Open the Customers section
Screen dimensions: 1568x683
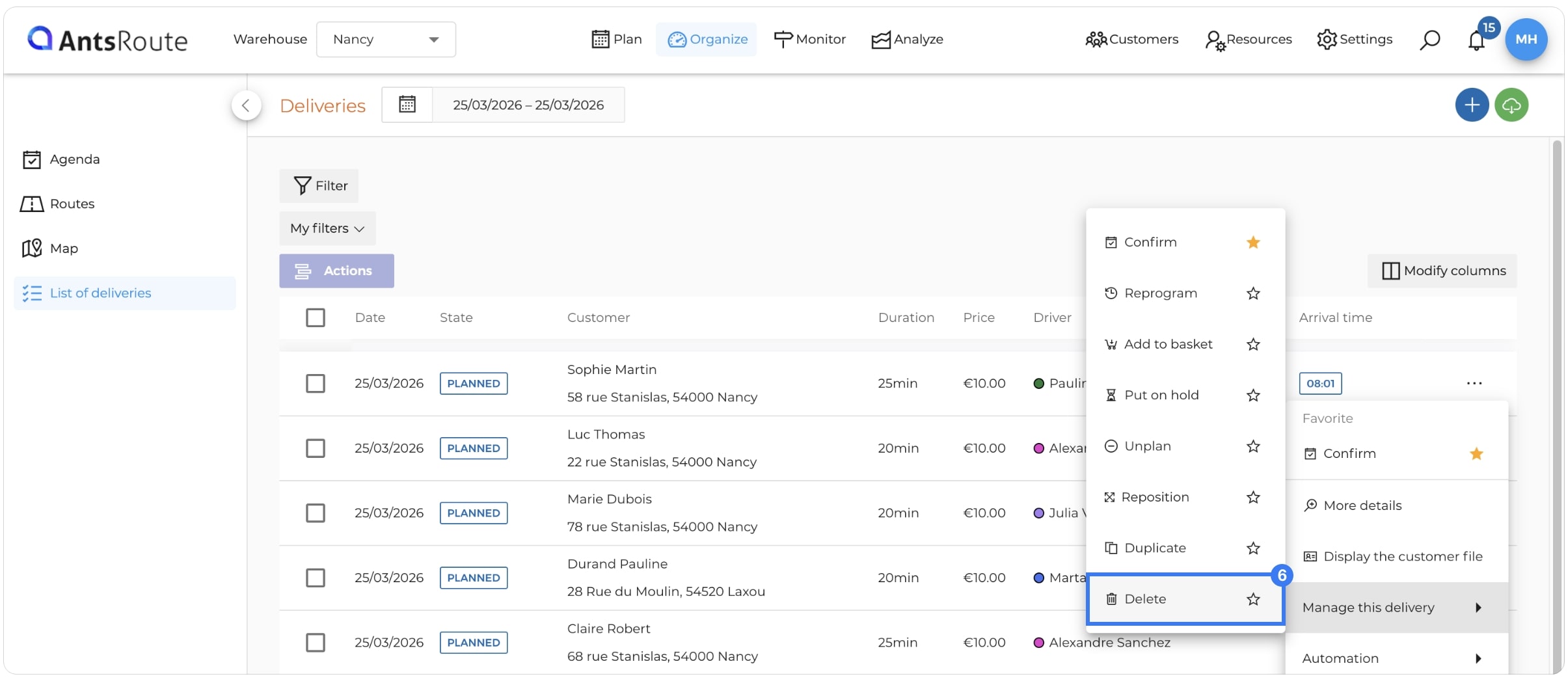[x=1131, y=39]
